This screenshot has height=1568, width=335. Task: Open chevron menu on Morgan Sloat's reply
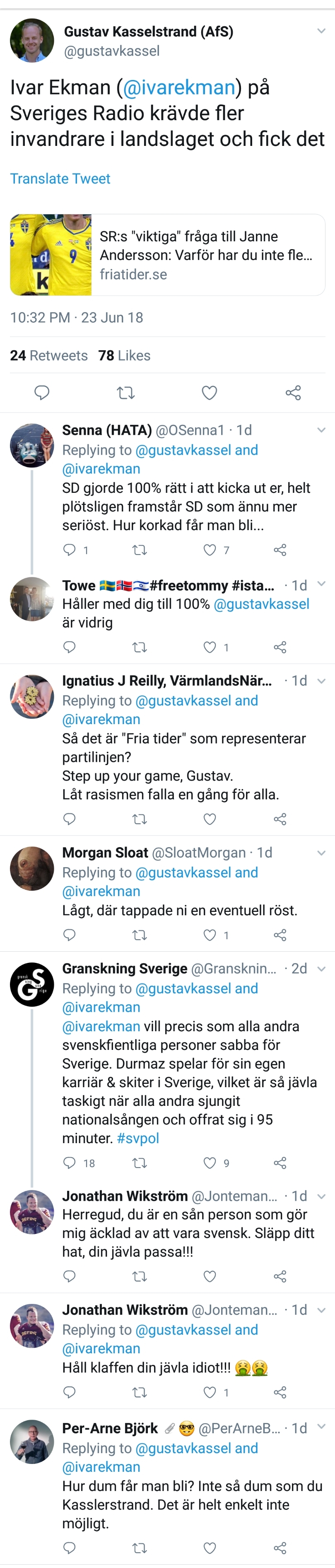(x=322, y=853)
